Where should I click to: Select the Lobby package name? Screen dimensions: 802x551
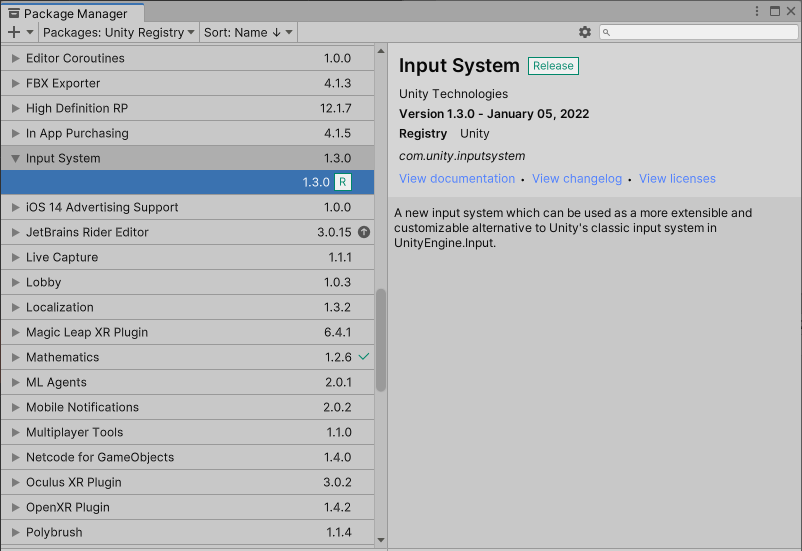pyautogui.click(x=43, y=282)
